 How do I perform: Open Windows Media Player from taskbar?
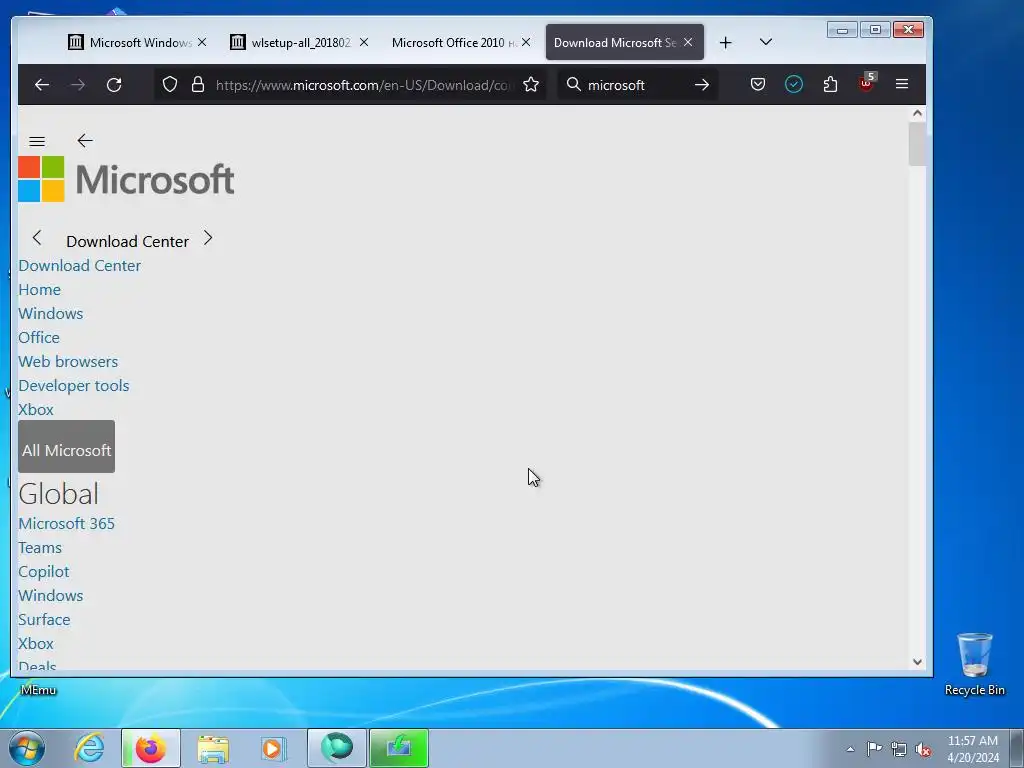(273, 748)
